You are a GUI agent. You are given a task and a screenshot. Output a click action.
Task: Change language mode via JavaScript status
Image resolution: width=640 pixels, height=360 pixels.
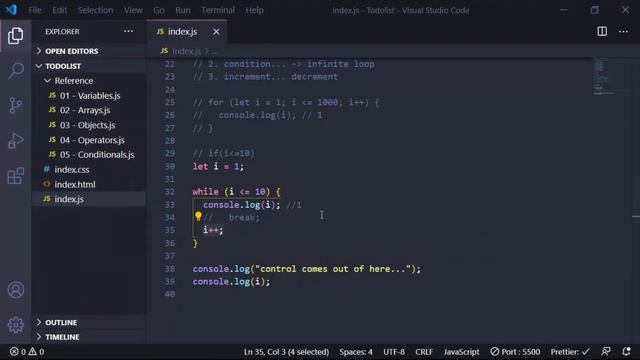pos(461,351)
